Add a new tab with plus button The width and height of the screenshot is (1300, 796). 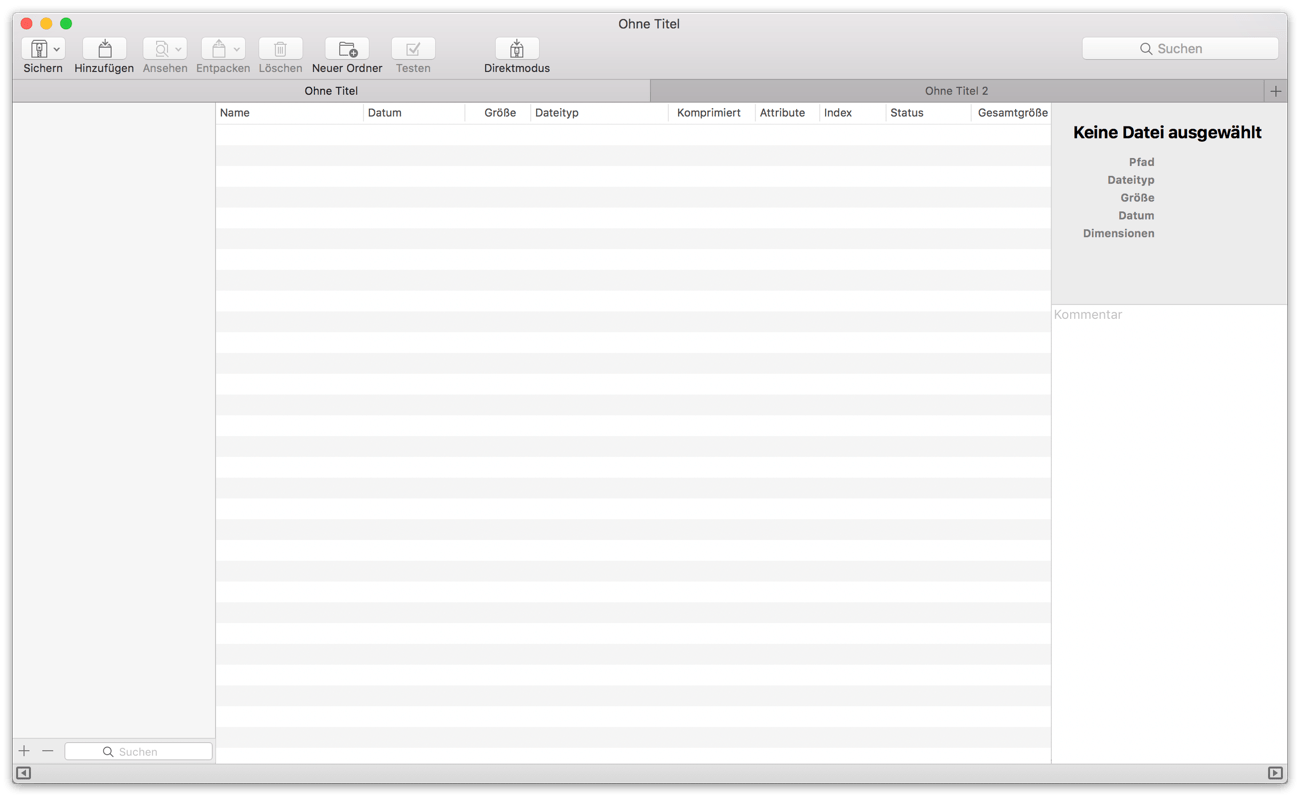click(x=1275, y=91)
